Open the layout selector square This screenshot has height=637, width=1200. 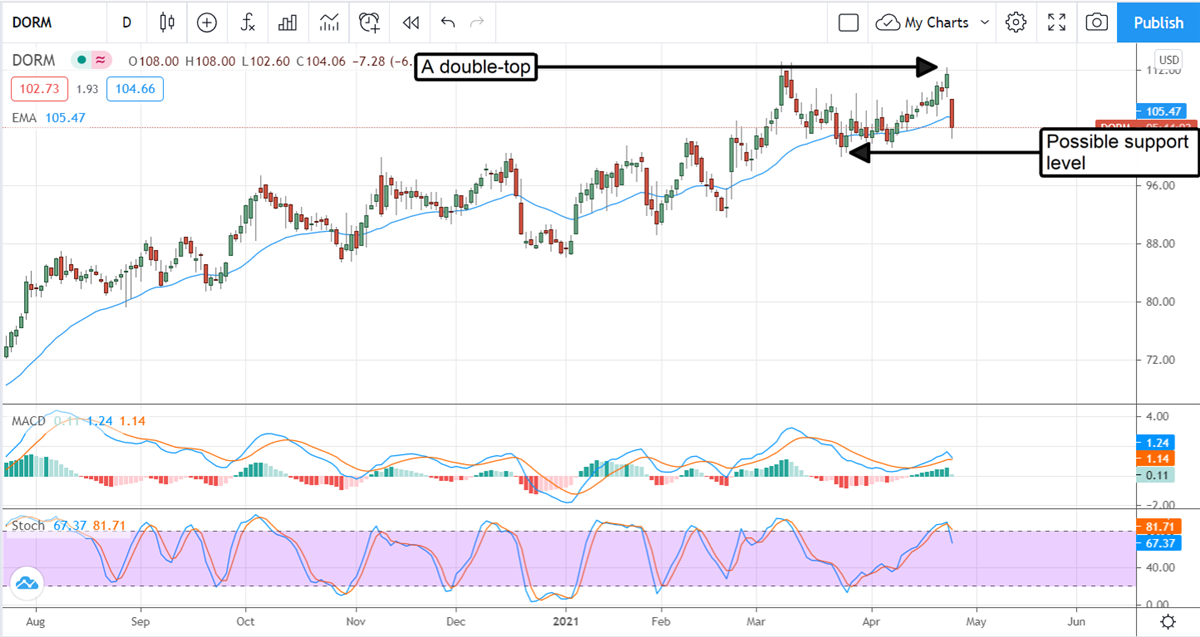[848, 22]
